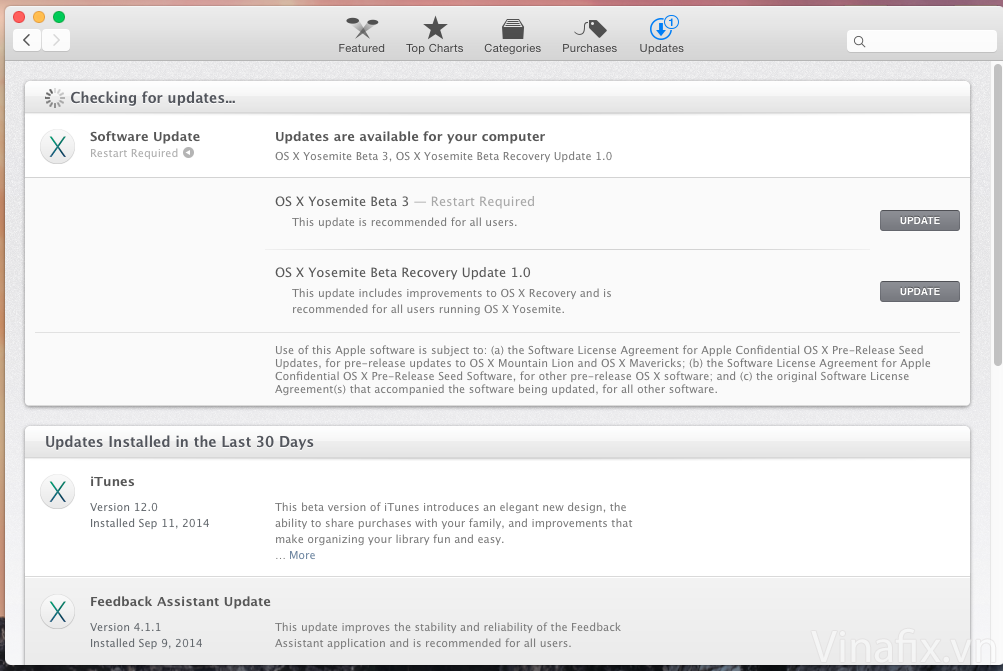Open the More link under iTunes
Viewport: 1003px width, 671px height.
click(x=302, y=555)
